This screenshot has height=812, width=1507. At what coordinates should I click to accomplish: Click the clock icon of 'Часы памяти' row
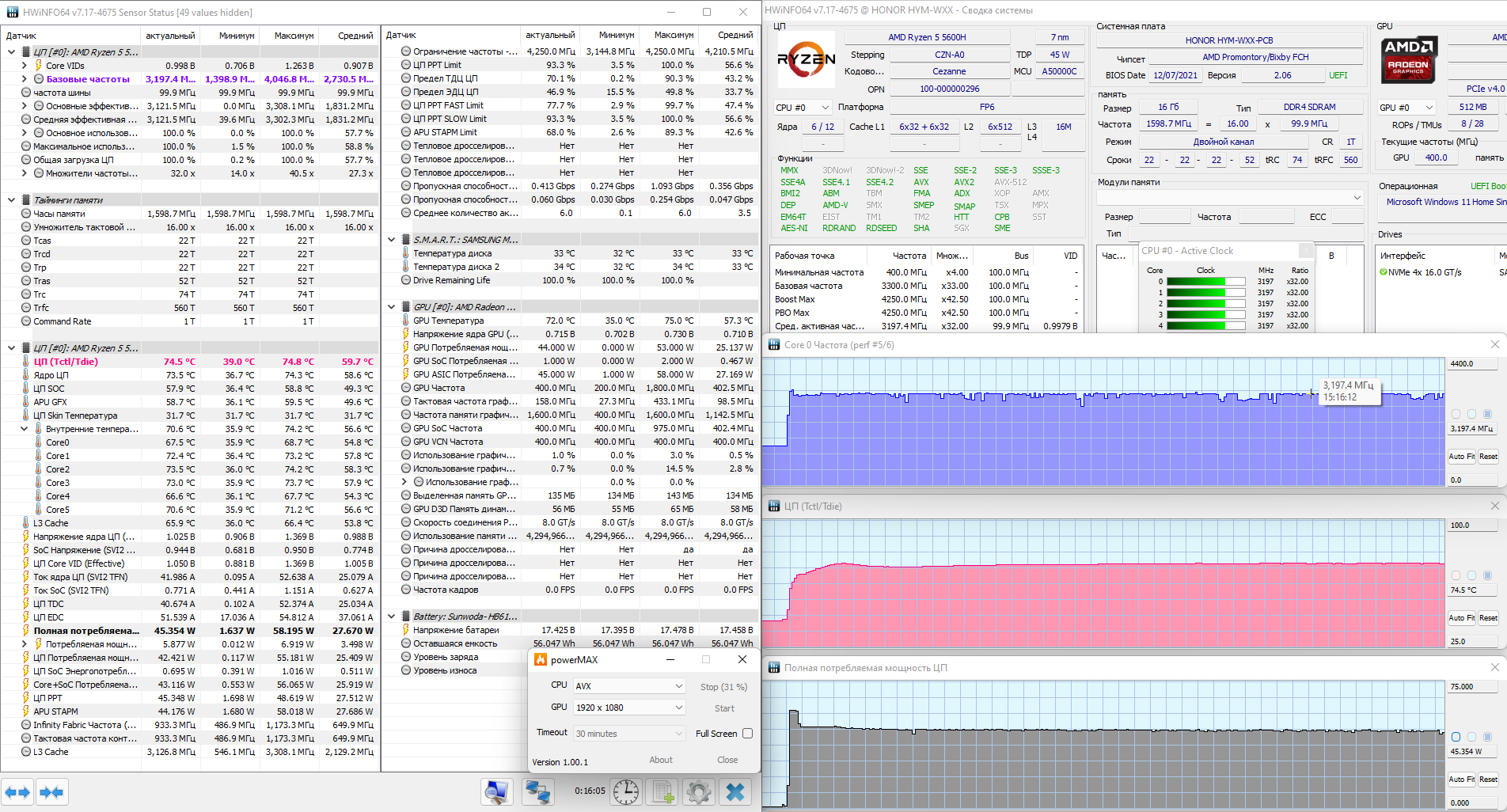click(26, 214)
